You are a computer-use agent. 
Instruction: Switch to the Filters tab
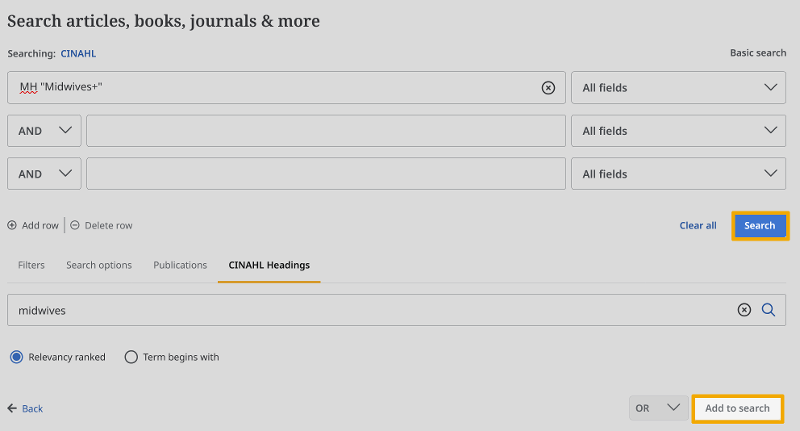[x=31, y=265]
